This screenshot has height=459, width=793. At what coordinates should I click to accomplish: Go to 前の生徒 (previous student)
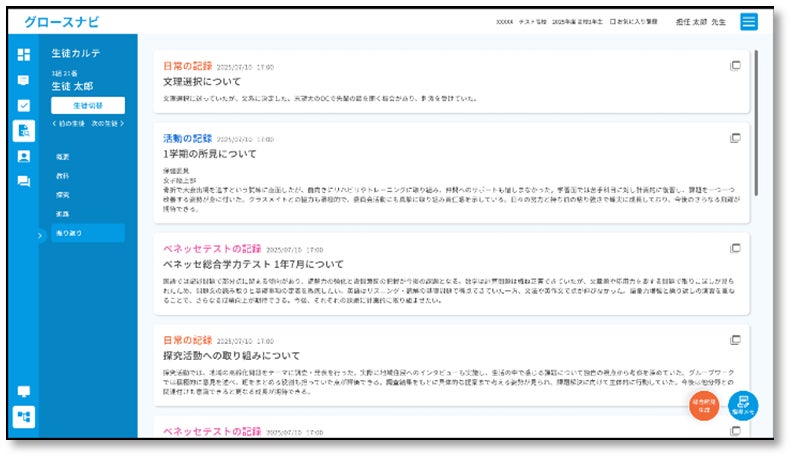(x=69, y=124)
